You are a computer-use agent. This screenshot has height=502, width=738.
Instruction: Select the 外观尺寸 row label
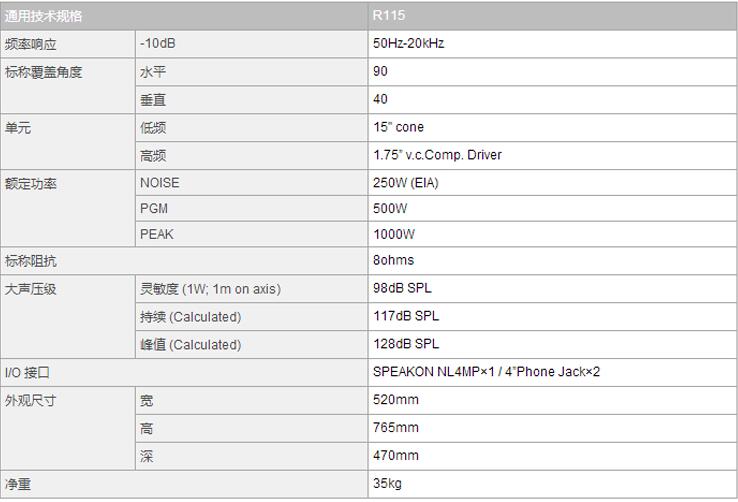click(31, 400)
